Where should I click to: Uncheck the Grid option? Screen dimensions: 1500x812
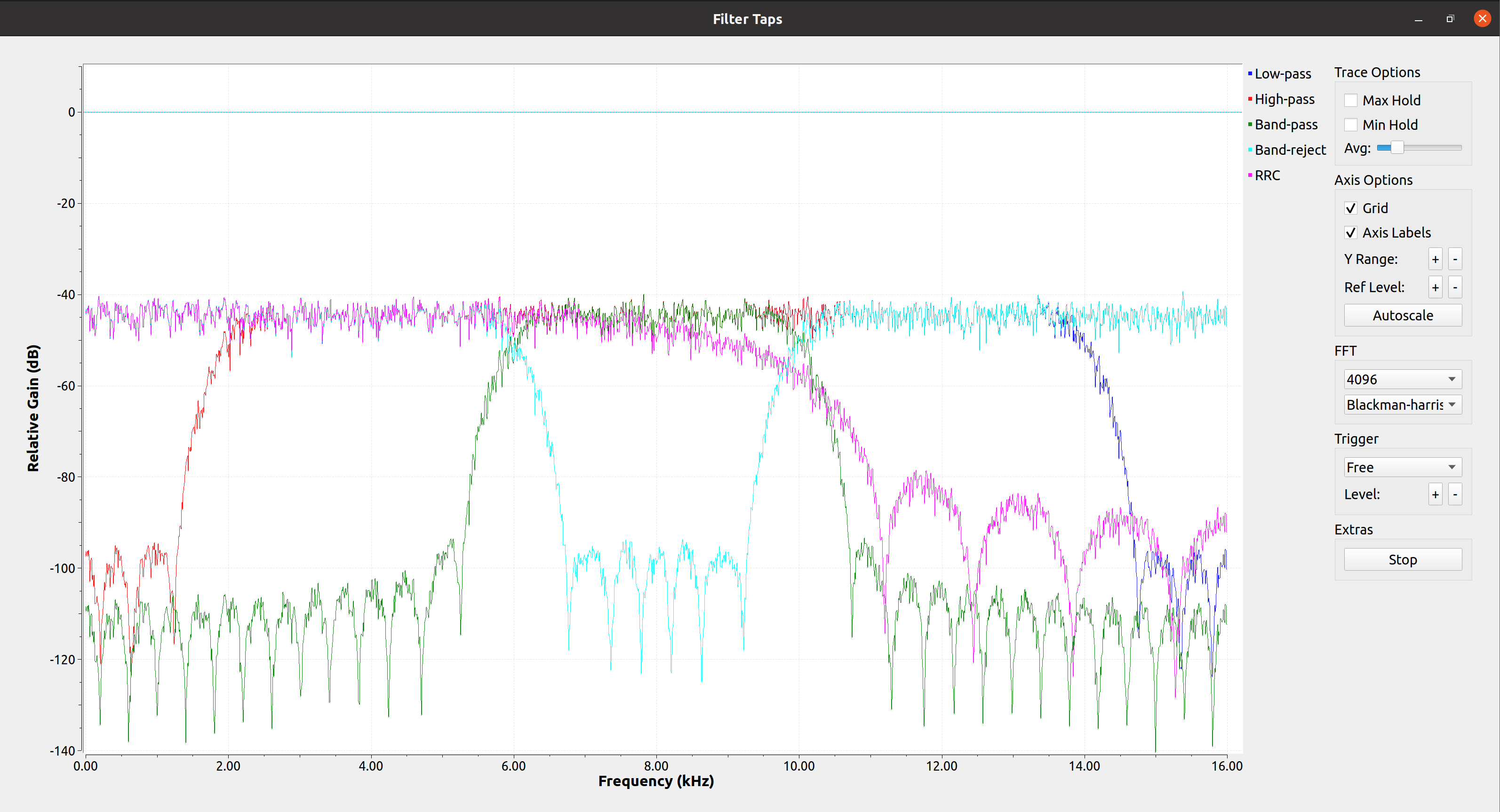pos(1351,208)
